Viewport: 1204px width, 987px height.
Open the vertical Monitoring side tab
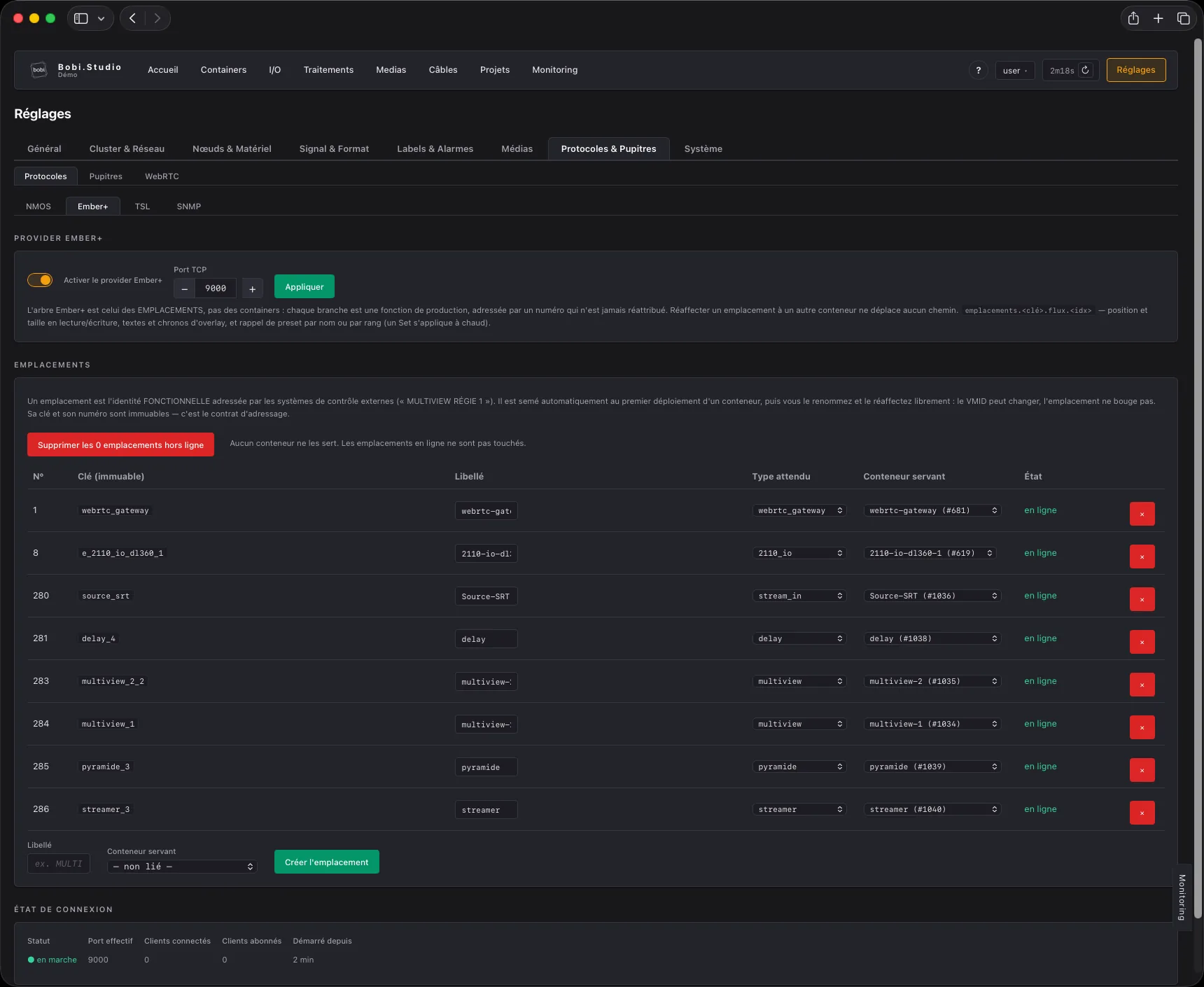pyautogui.click(x=1182, y=897)
